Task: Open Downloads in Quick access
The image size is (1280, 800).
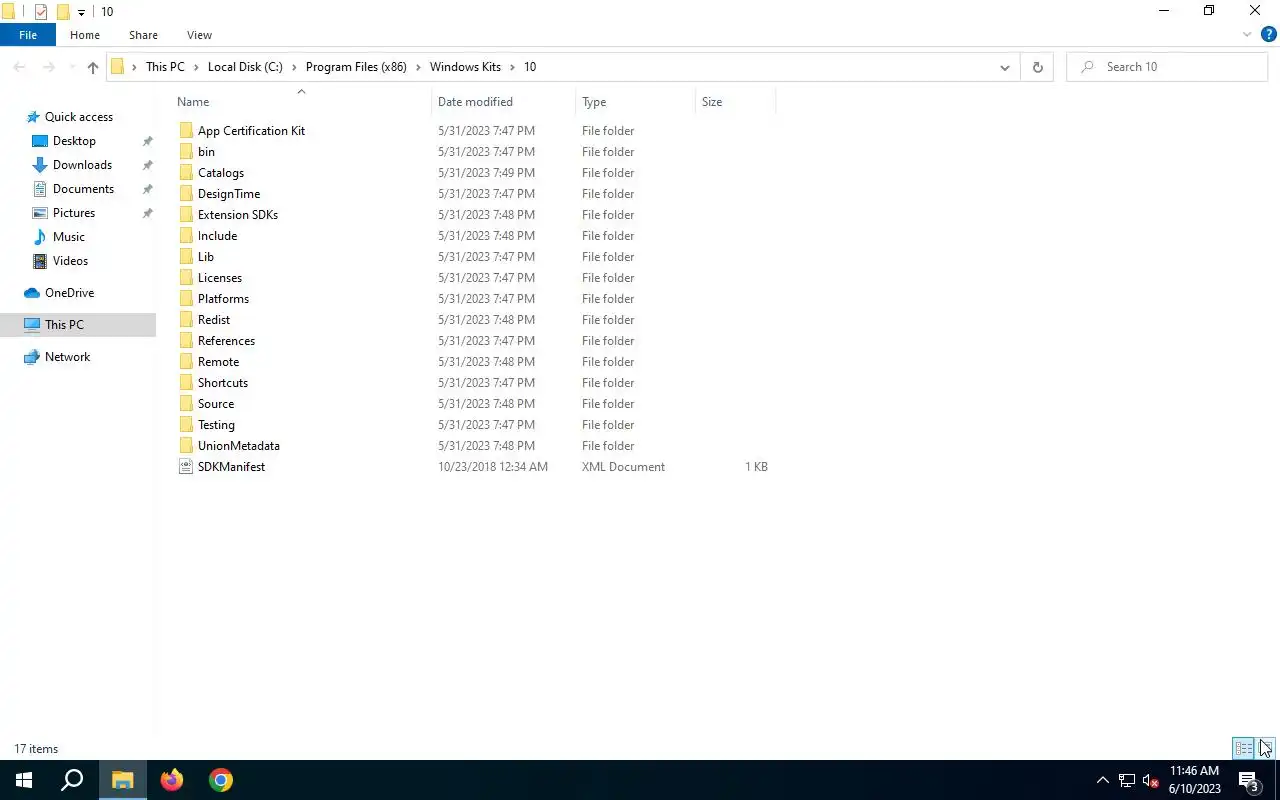Action: [x=82, y=165]
